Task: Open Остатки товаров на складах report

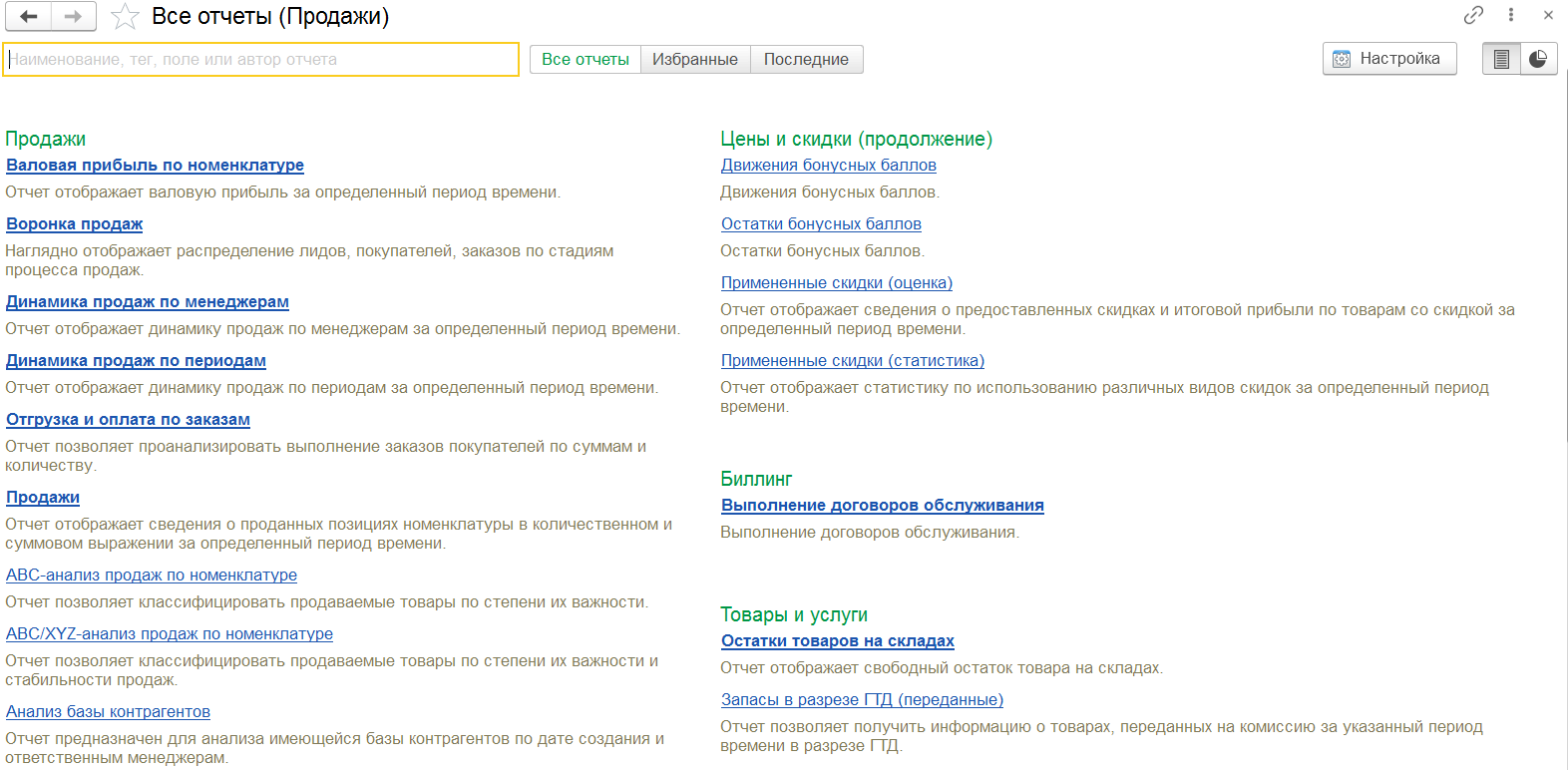Action: click(838, 641)
